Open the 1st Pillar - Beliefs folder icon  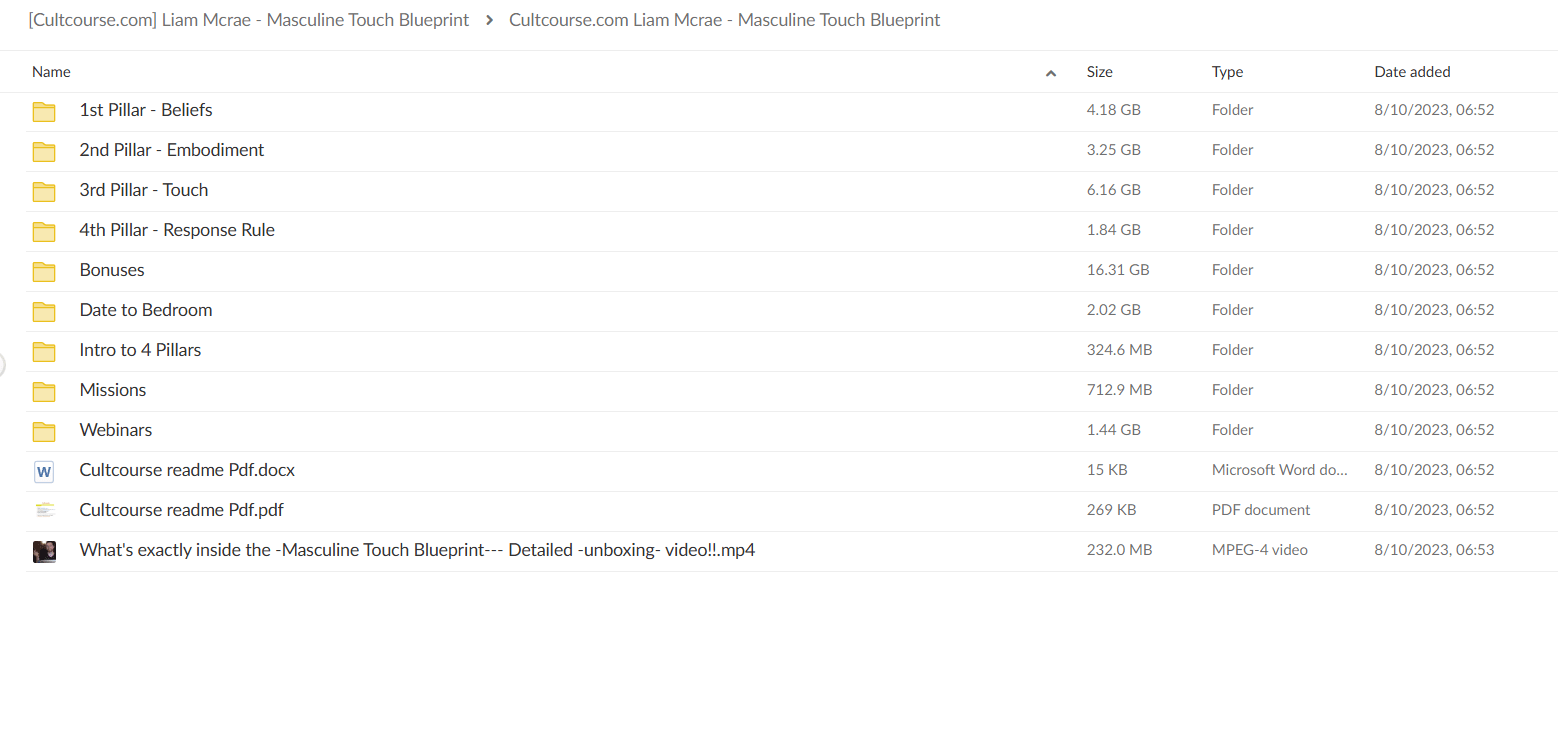(x=44, y=111)
